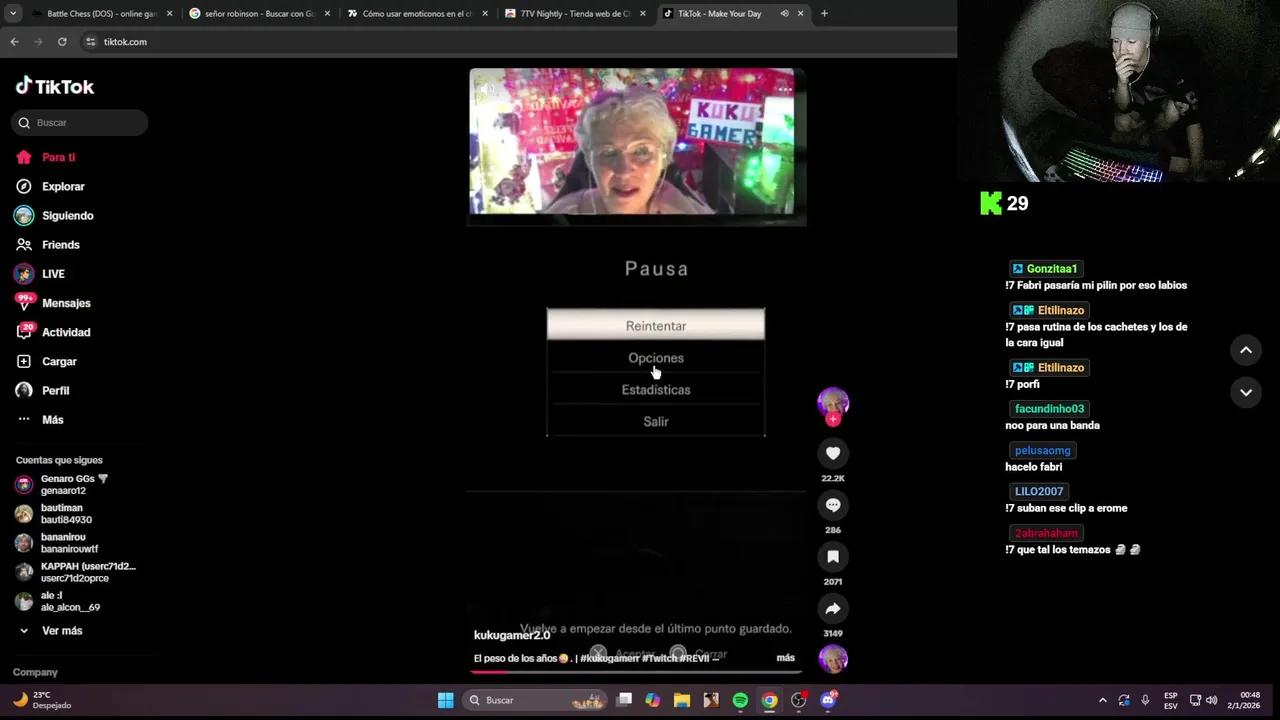
Task: Share the video via arrow icon
Action: coord(833,609)
